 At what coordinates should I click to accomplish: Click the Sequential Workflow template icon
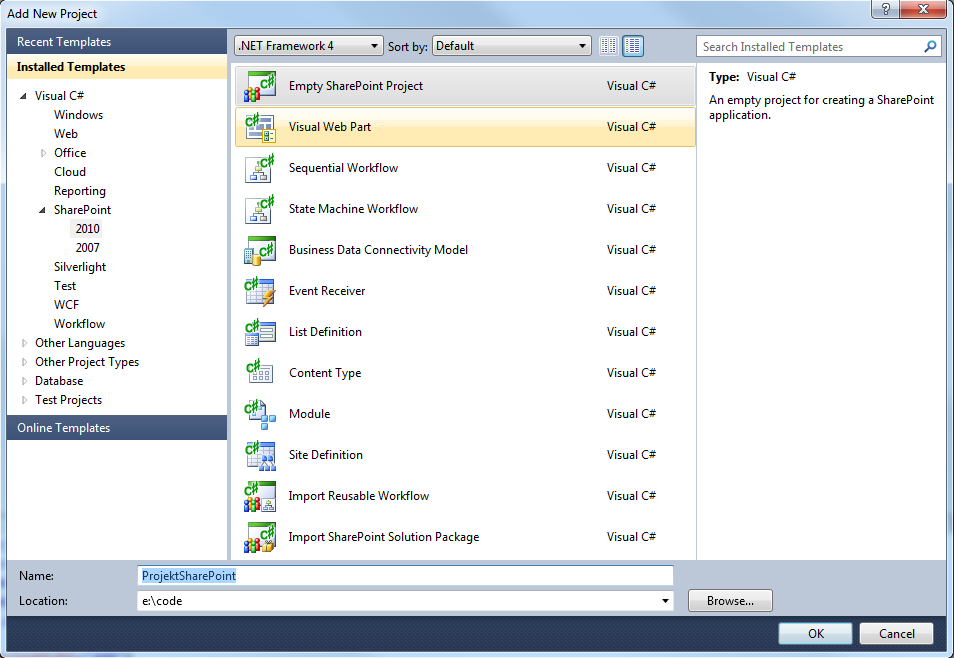pos(260,168)
